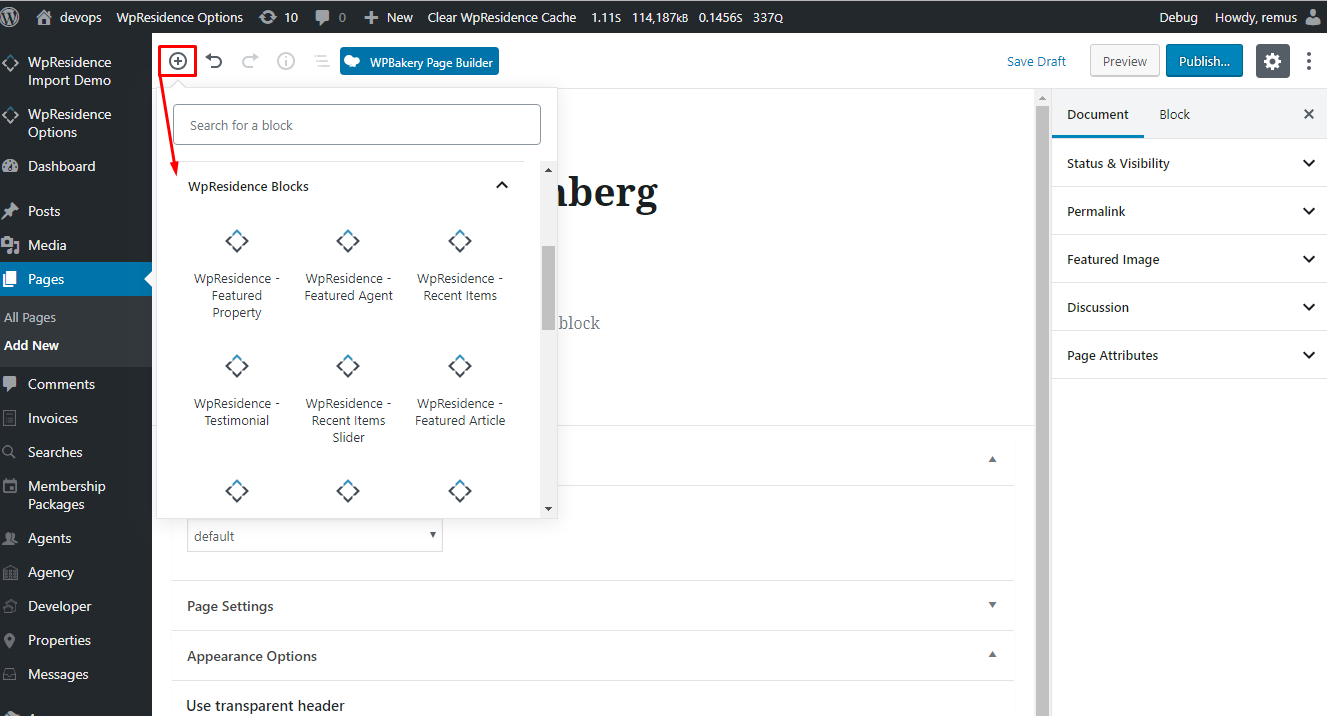
Task: Collapse WpResidence Blocks section chevron
Action: click(502, 186)
